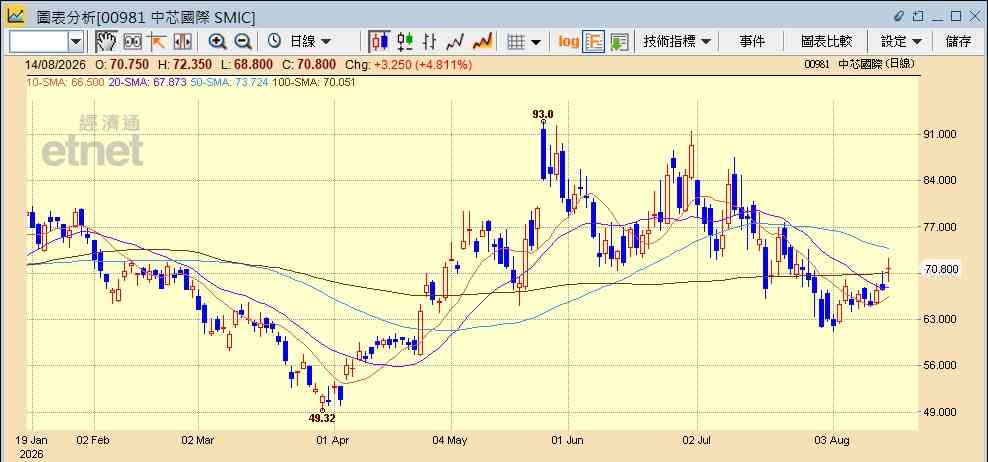Click the 10-SMA: 66.500 legend label
The image size is (988, 462).
(66, 82)
